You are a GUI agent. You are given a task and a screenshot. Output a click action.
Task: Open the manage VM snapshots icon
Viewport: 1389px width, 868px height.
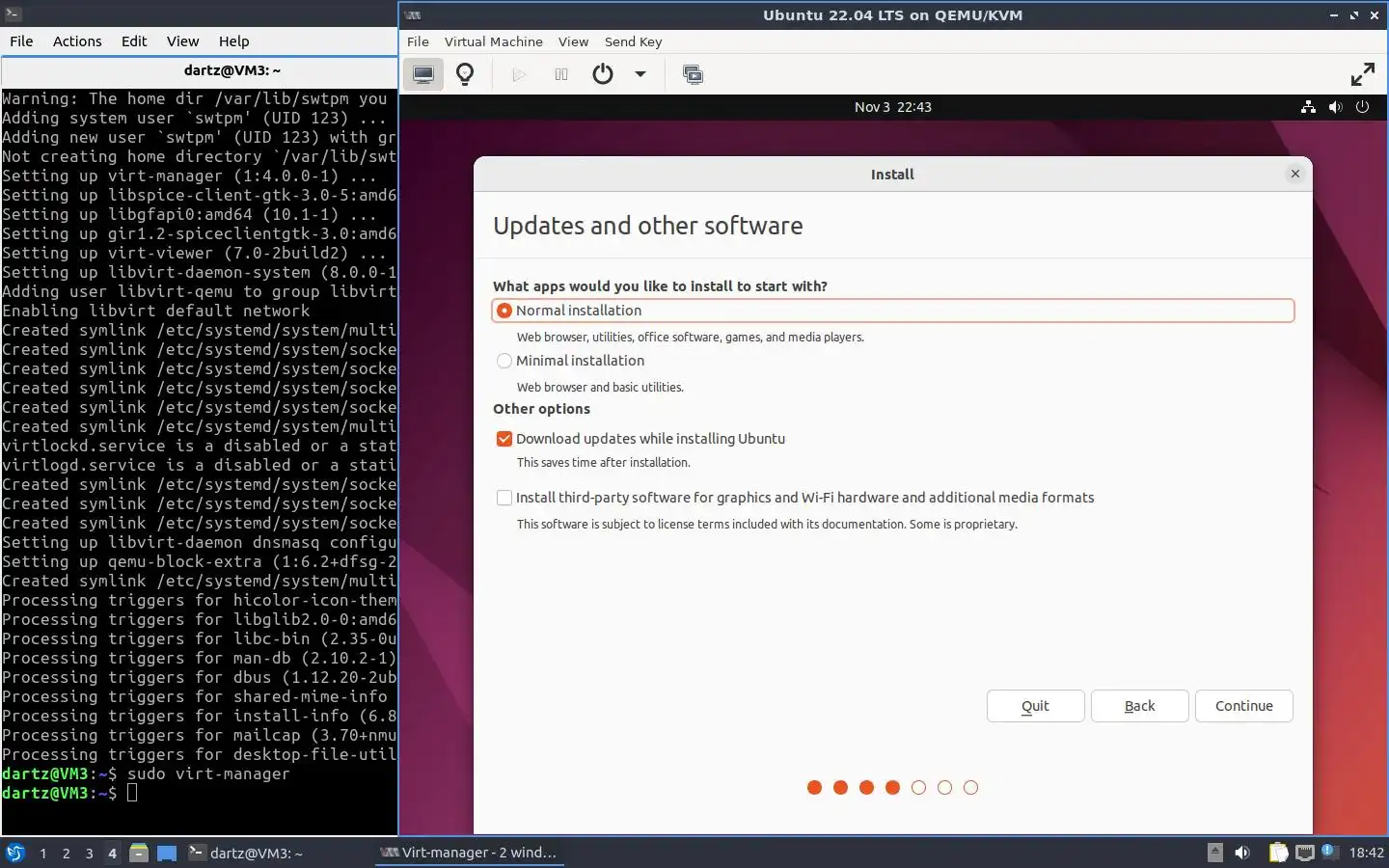coord(693,74)
